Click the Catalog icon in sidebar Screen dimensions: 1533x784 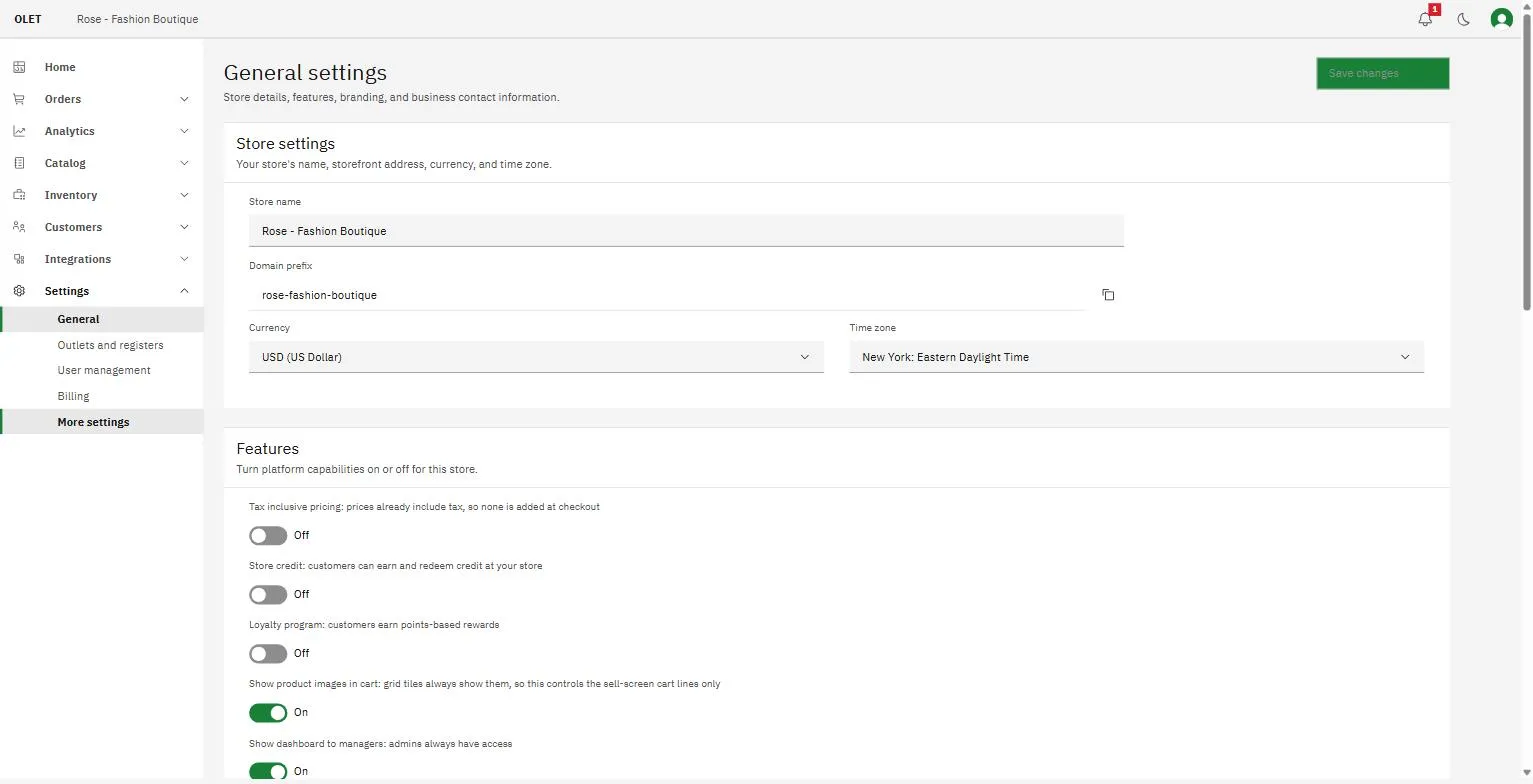tap(19, 163)
